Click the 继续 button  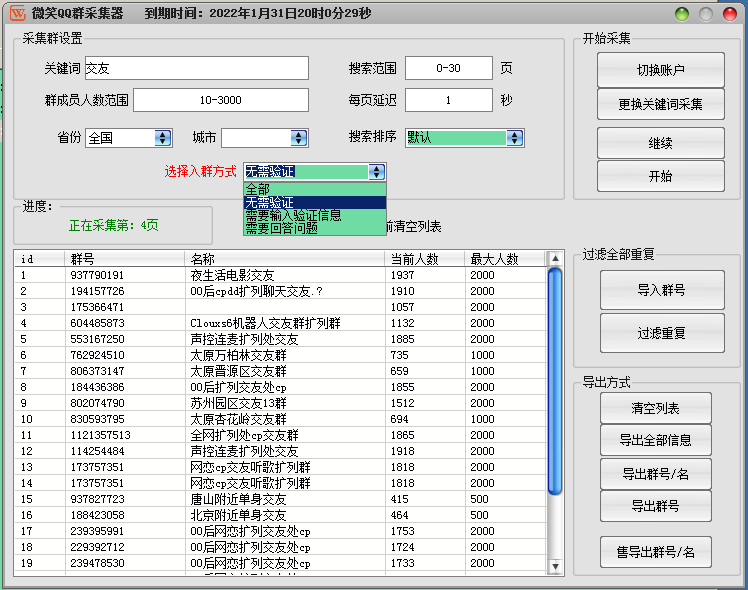click(661, 143)
